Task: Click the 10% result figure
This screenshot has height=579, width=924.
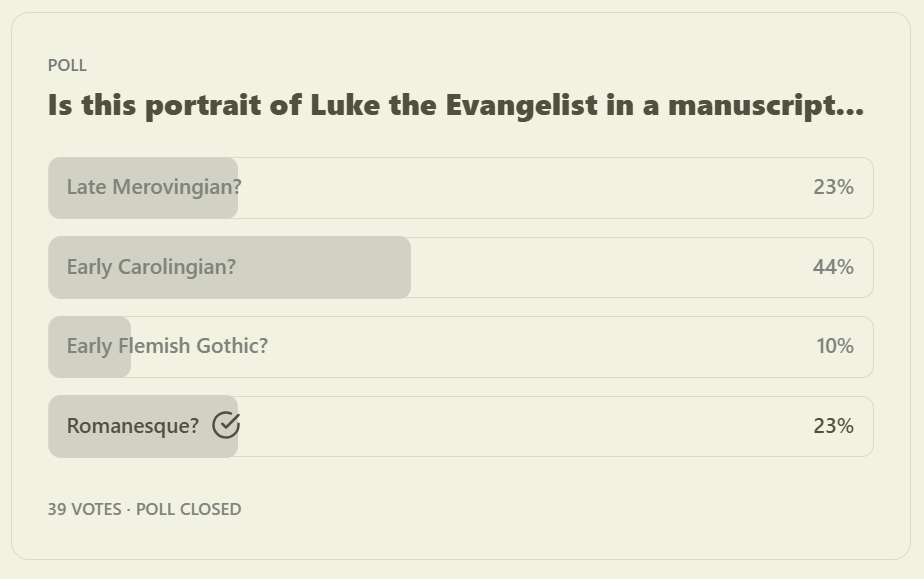Action: [x=834, y=346]
